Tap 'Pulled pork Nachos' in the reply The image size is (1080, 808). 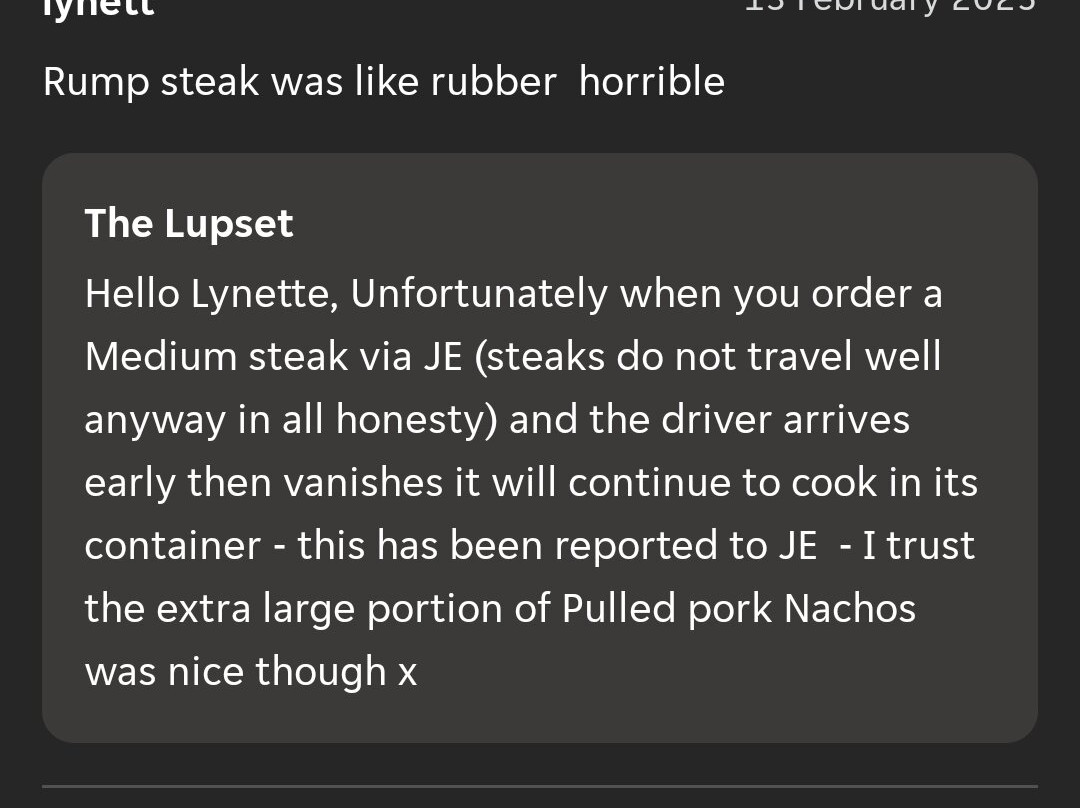[x=738, y=609]
